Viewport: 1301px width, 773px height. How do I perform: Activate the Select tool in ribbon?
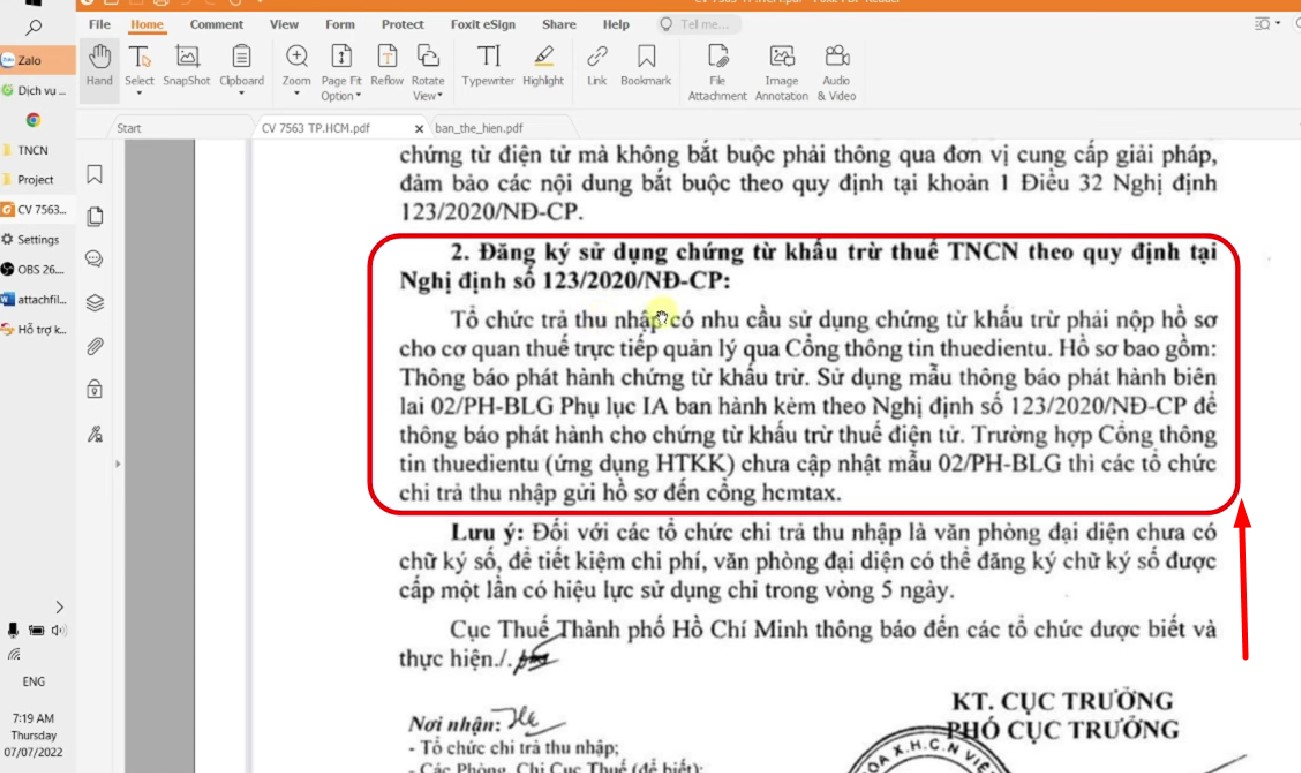point(139,64)
